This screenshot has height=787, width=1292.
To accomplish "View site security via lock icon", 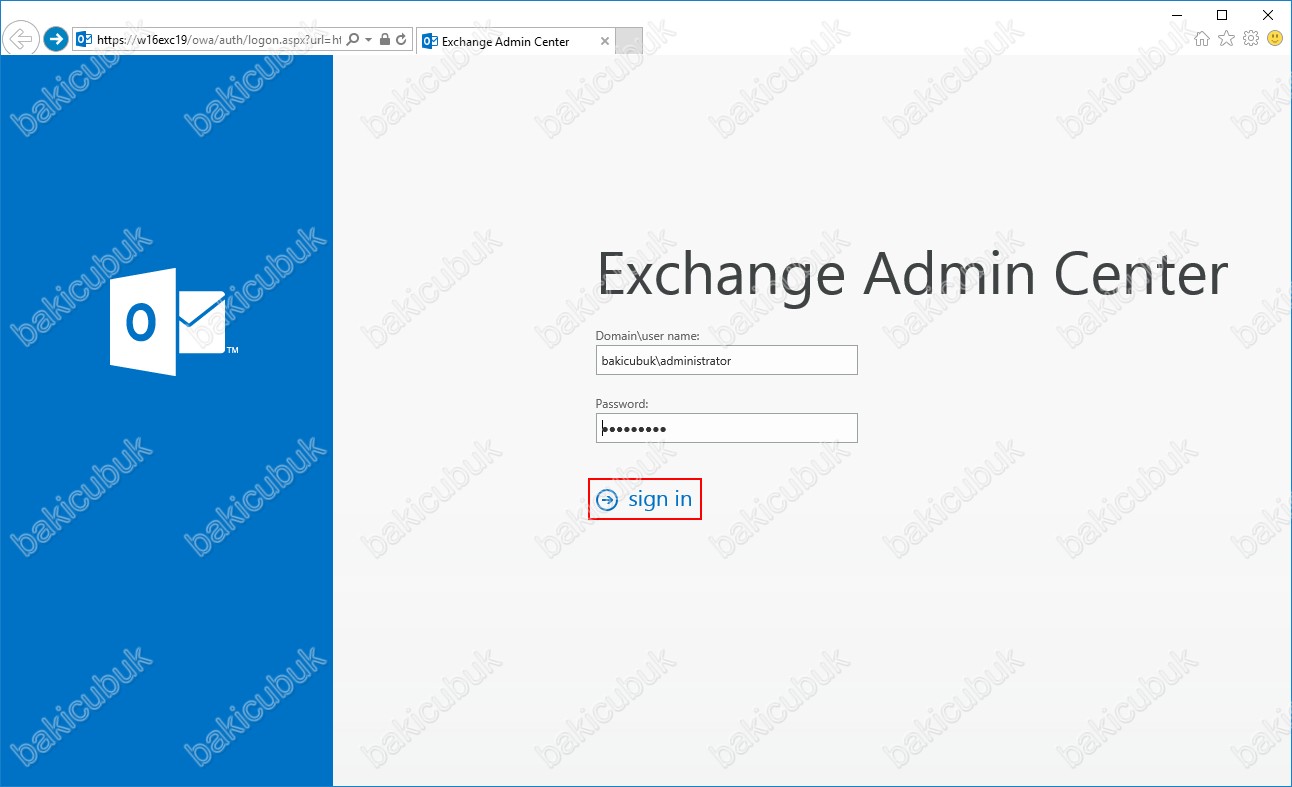I will click(385, 40).
